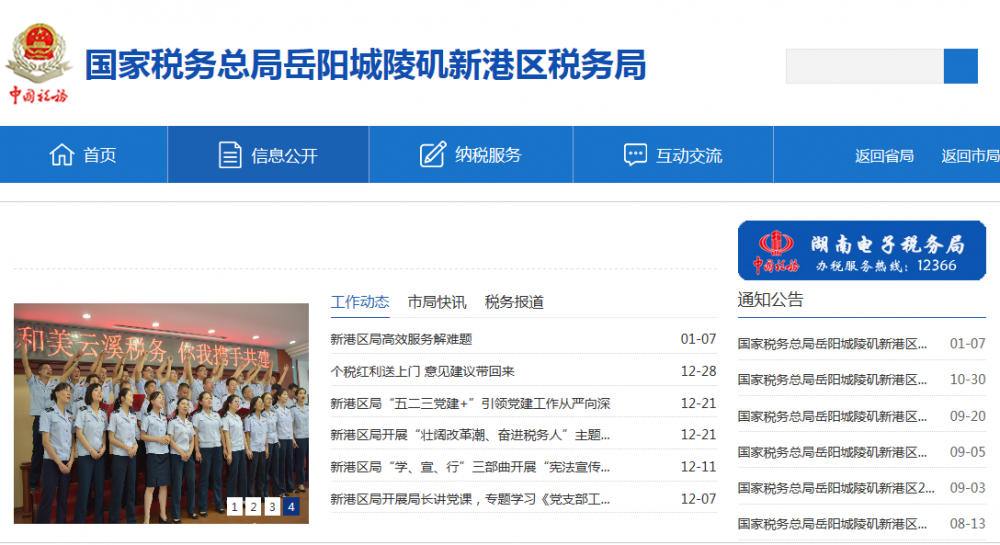Open article about 五二三党建+
Screen dimensions: 1000x545
pyautogui.click(x=470, y=403)
